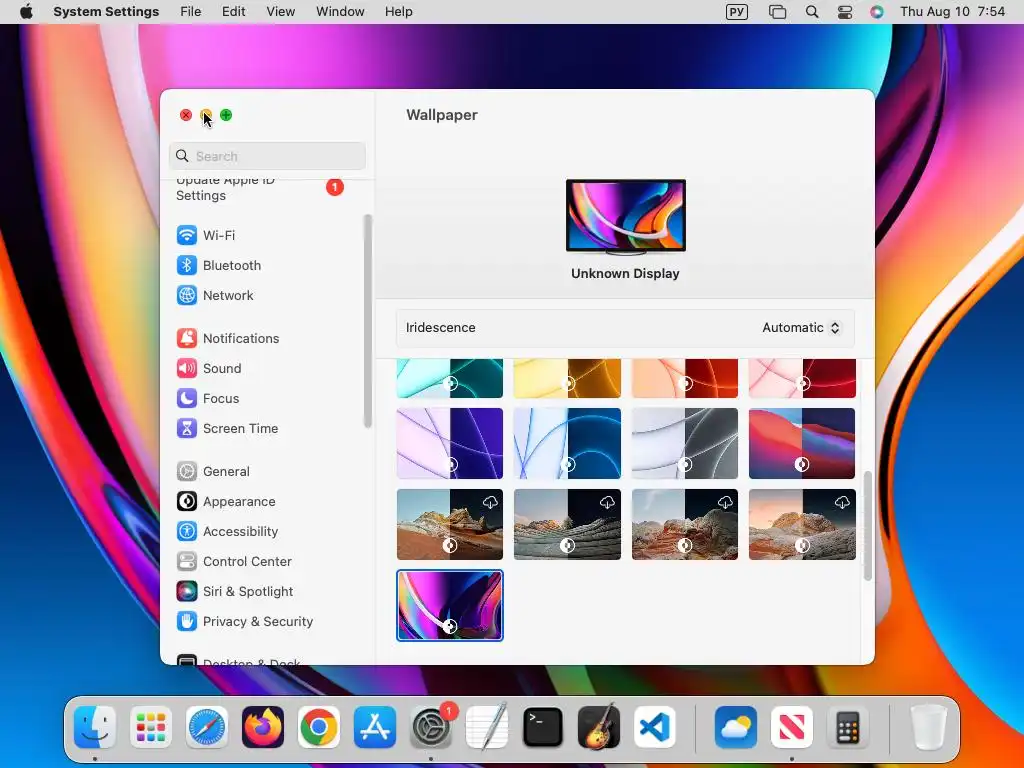Viewport: 1024px width, 768px height.
Task: Open the Edit menu
Action: pyautogui.click(x=234, y=12)
